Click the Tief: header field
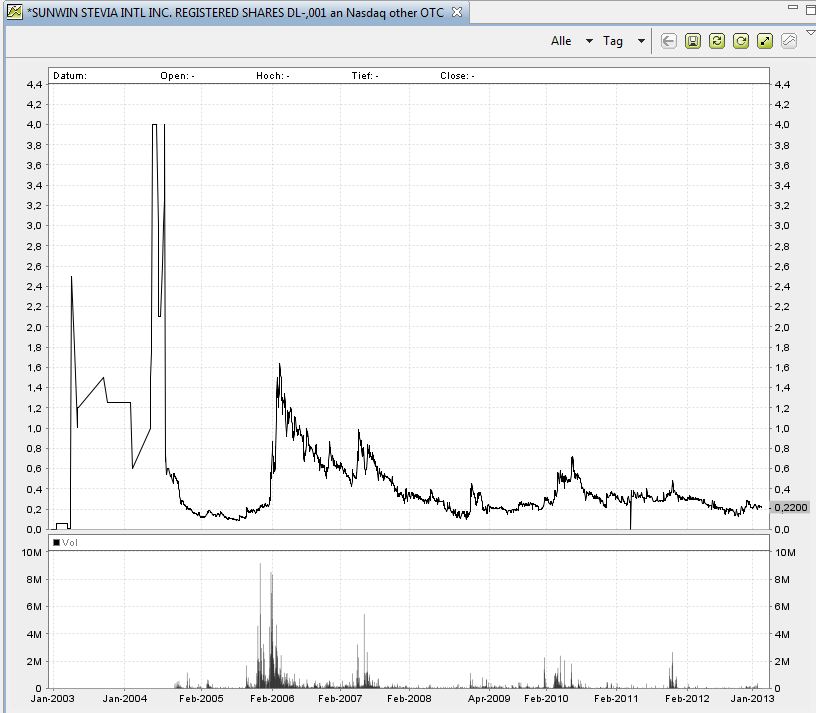 [x=365, y=75]
